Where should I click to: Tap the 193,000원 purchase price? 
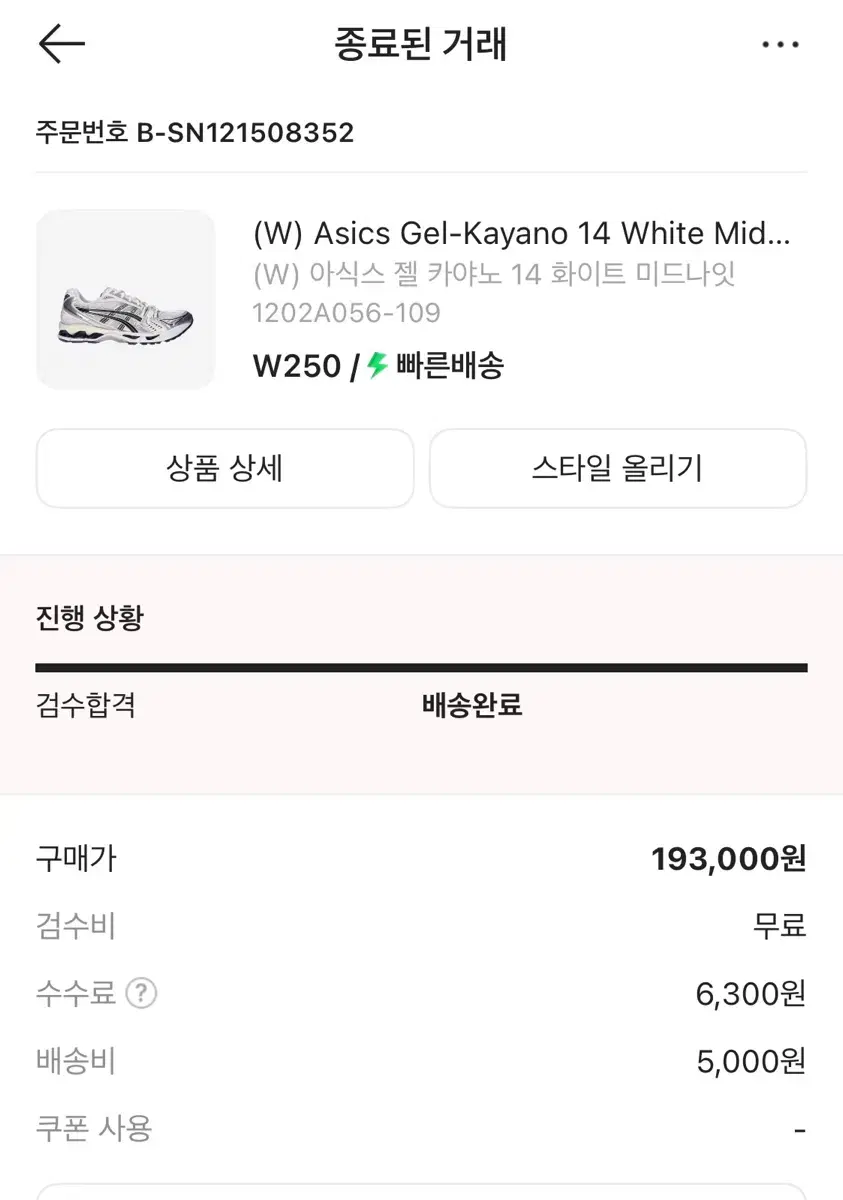click(x=728, y=859)
